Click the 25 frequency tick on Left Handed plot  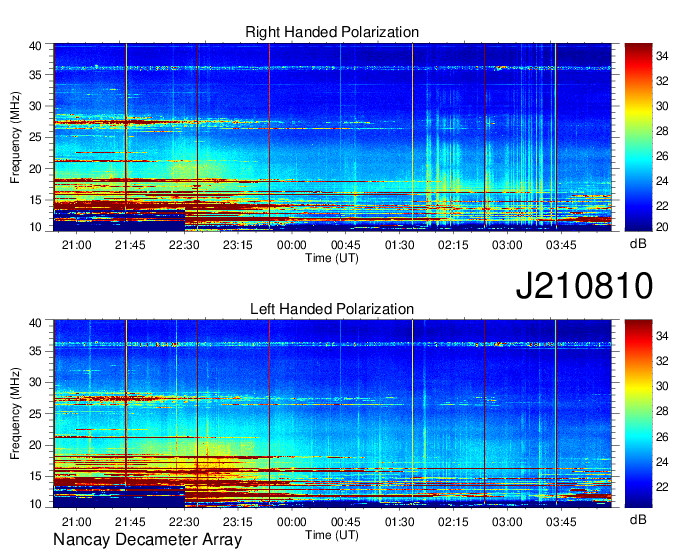point(35,414)
